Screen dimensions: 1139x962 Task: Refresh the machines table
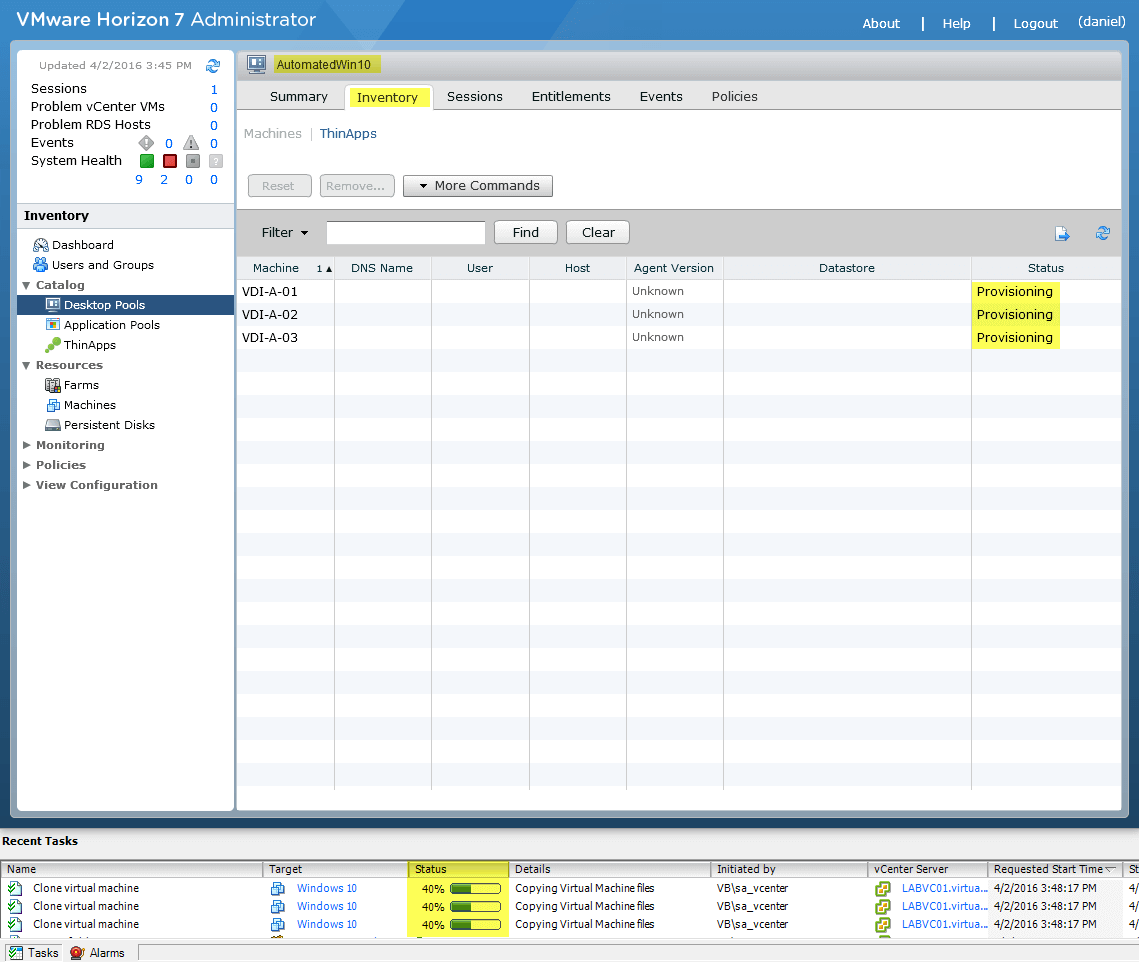[x=1103, y=233]
